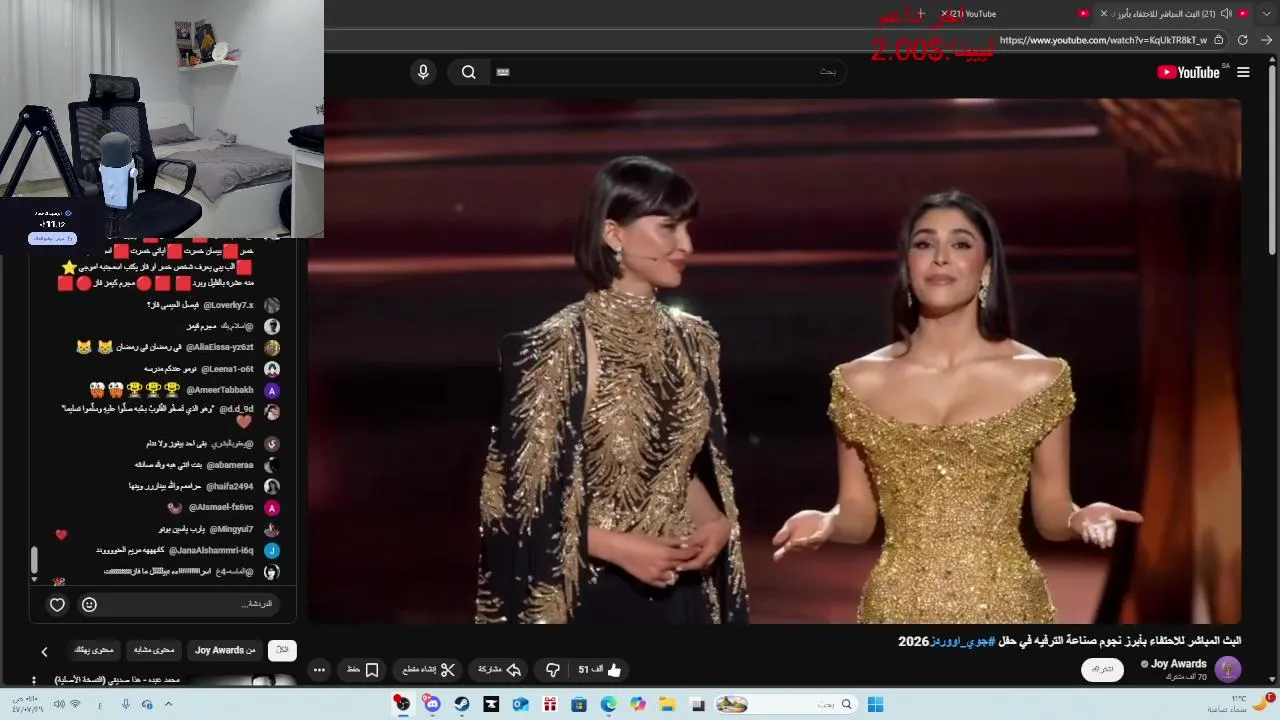Open Discord from taskbar
The height and width of the screenshot is (720, 1280).
click(432, 704)
